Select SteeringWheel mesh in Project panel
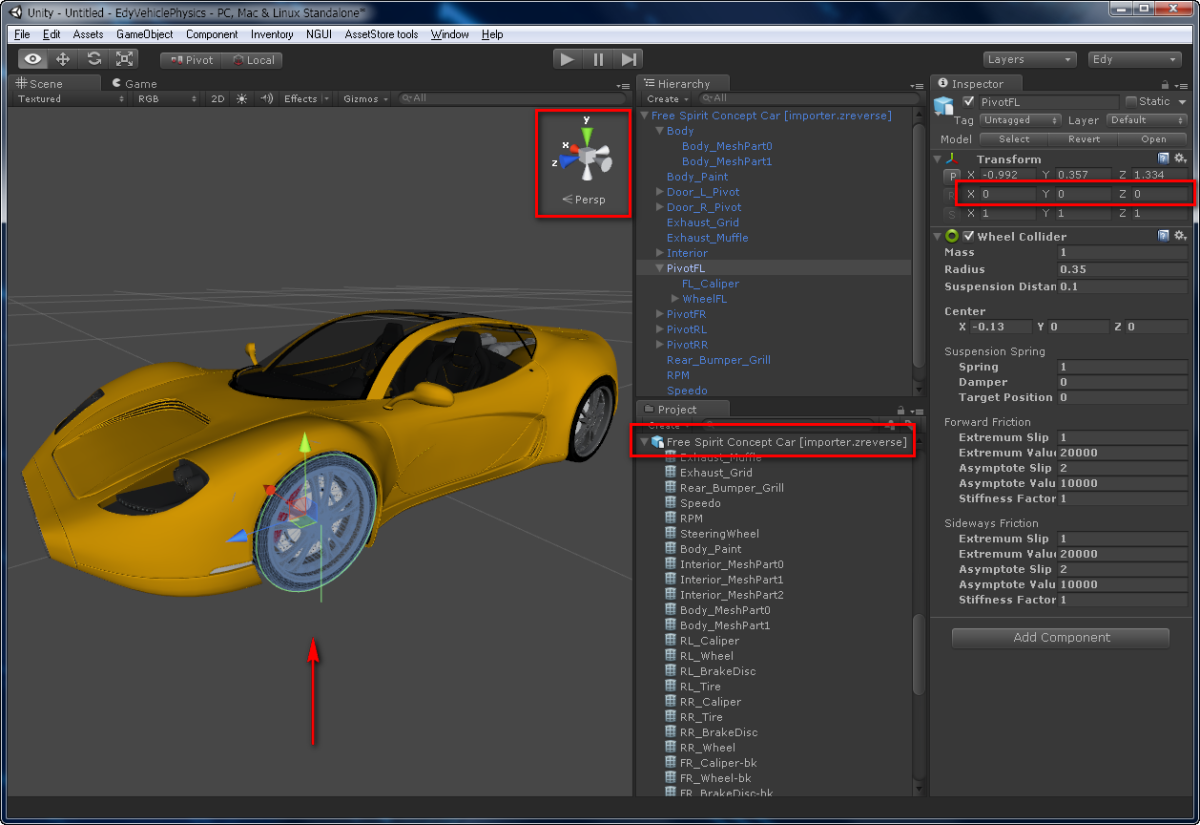Screen dimensions: 1200x825 click(x=719, y=534)
